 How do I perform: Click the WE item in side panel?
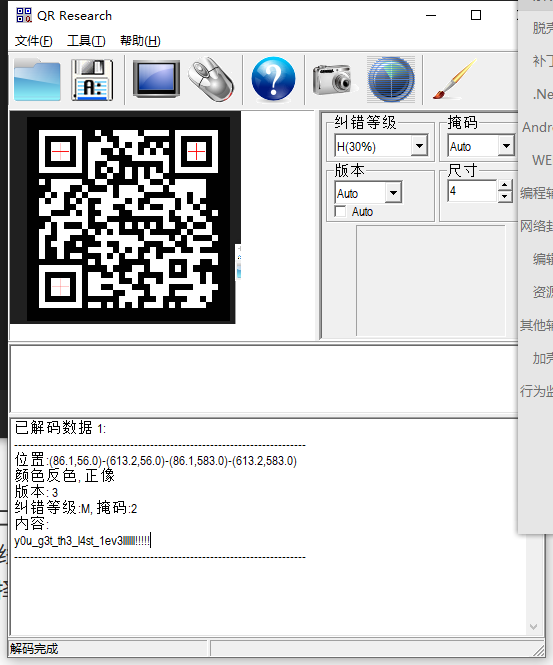click(x=542, y=160)
